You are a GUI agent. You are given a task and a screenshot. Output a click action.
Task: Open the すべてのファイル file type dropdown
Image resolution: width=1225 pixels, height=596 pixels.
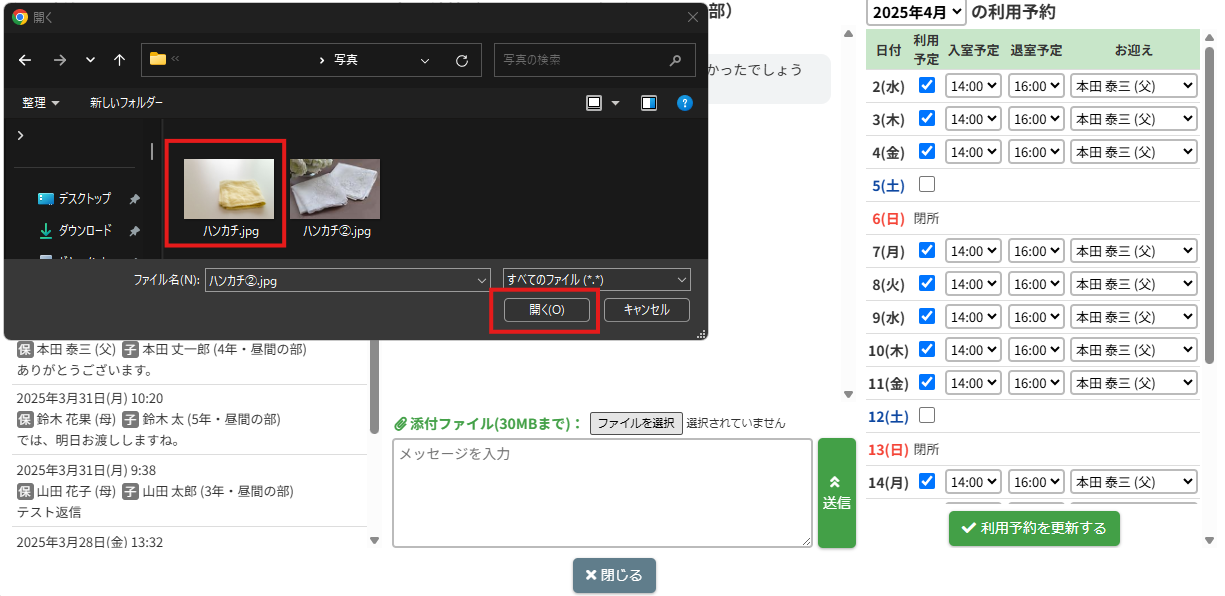(x=597, y=280)
